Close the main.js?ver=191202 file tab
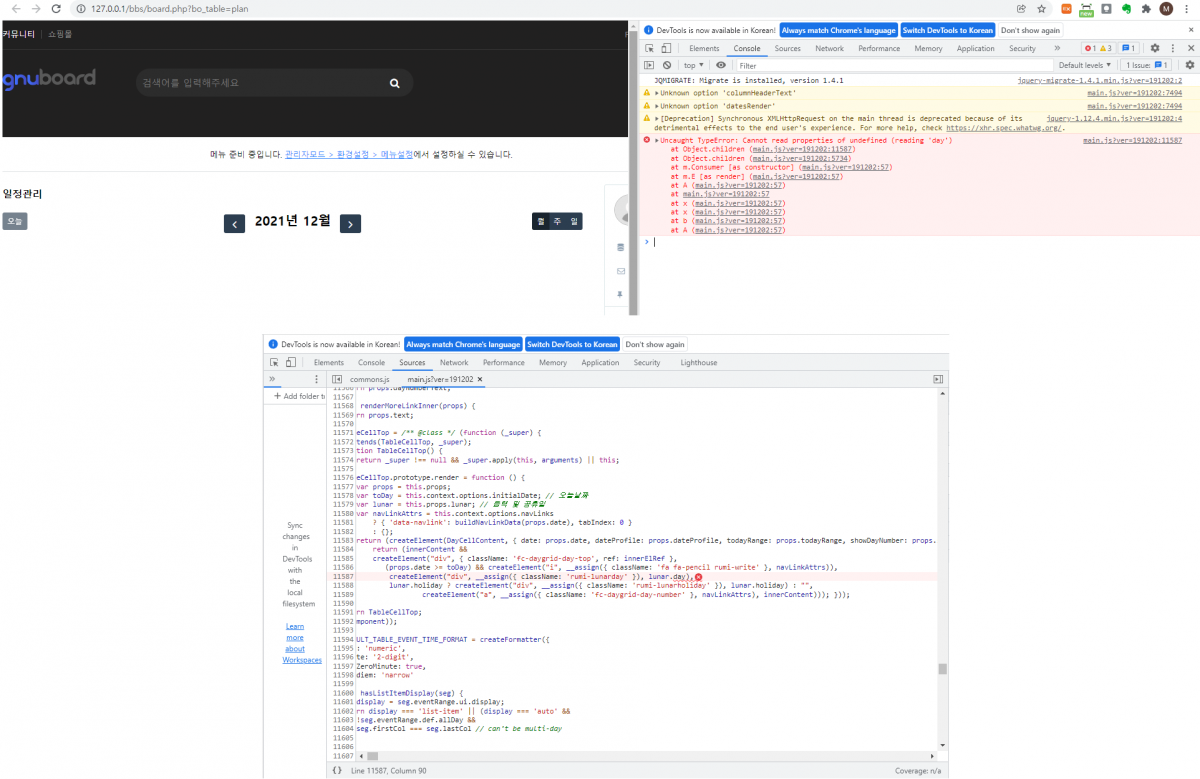The height and width of the screenshot is (779, 1200). [480, 380]
